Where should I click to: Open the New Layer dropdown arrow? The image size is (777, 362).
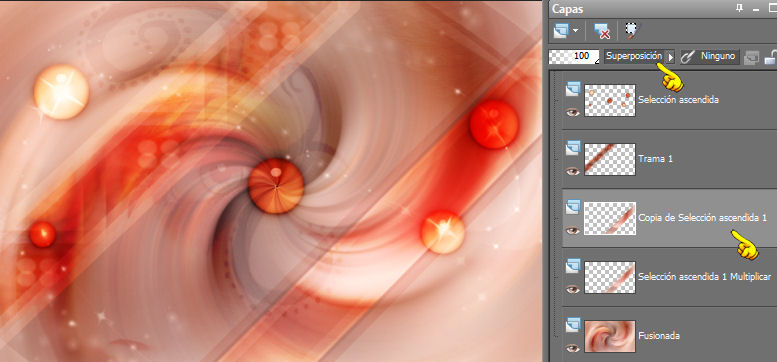(576, 31)
